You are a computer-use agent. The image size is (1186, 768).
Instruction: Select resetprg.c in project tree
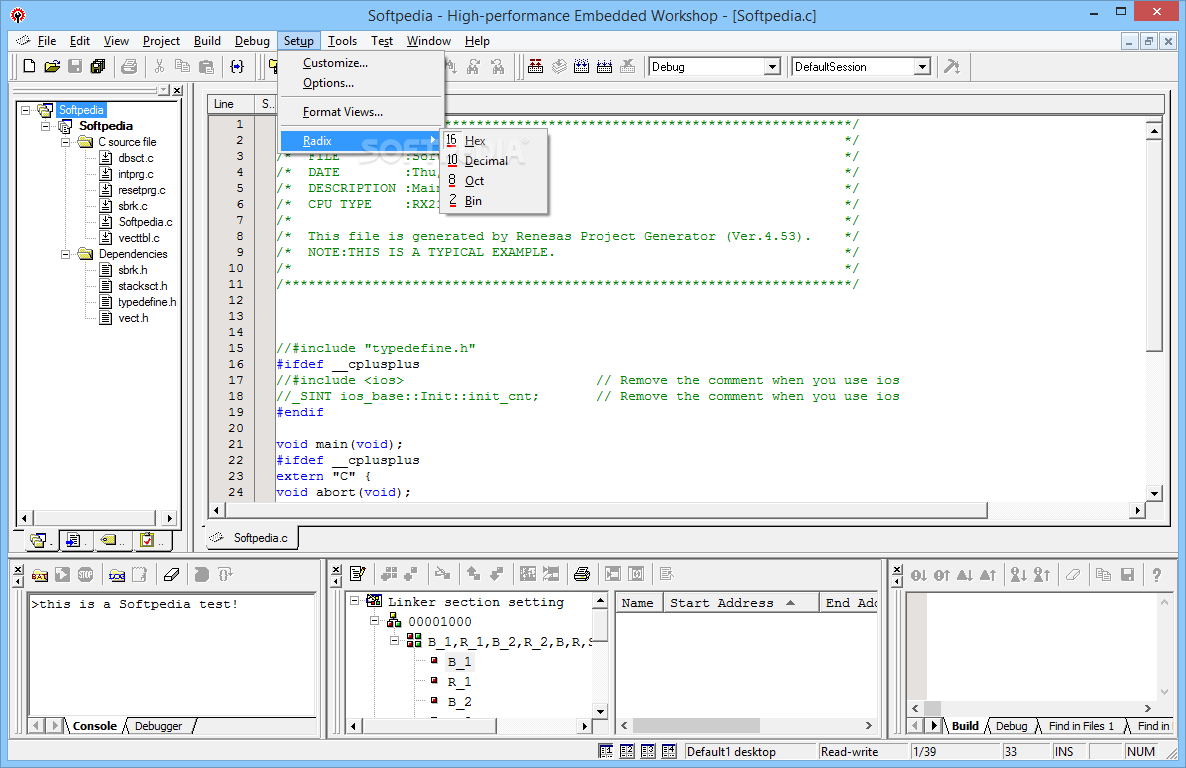(141, 190)
